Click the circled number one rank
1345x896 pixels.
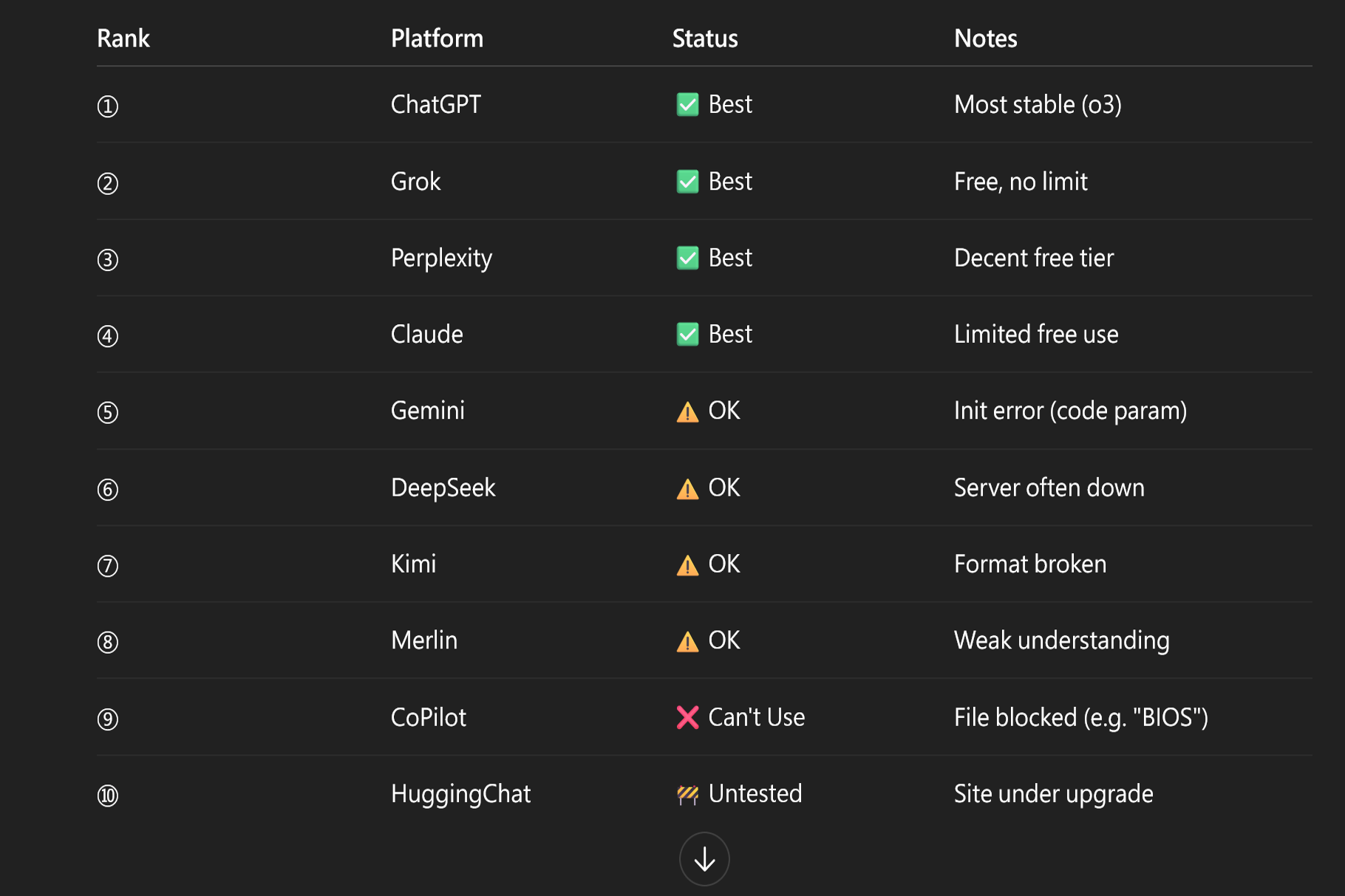point(108,106)
